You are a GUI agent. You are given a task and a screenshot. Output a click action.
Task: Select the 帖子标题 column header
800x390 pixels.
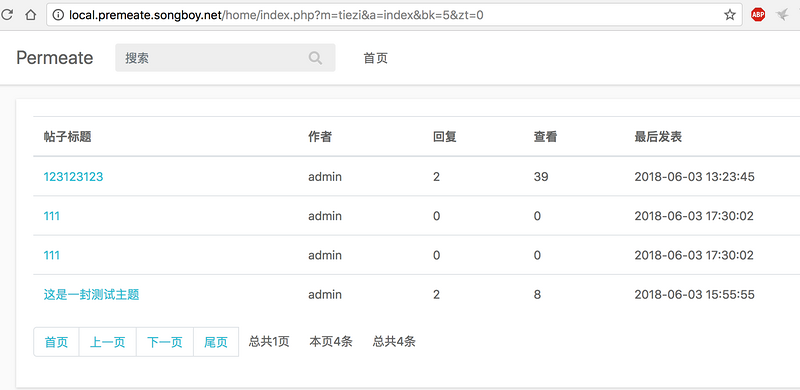pos(67,137)
